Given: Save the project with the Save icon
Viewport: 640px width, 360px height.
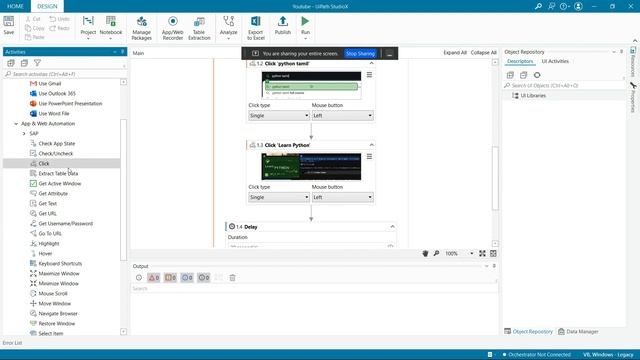Looking at the screenshot, I should pos(9,25).
